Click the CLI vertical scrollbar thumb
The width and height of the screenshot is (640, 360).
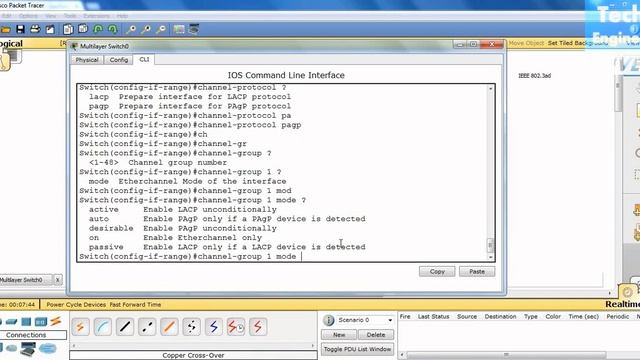(x=491, y=245)
